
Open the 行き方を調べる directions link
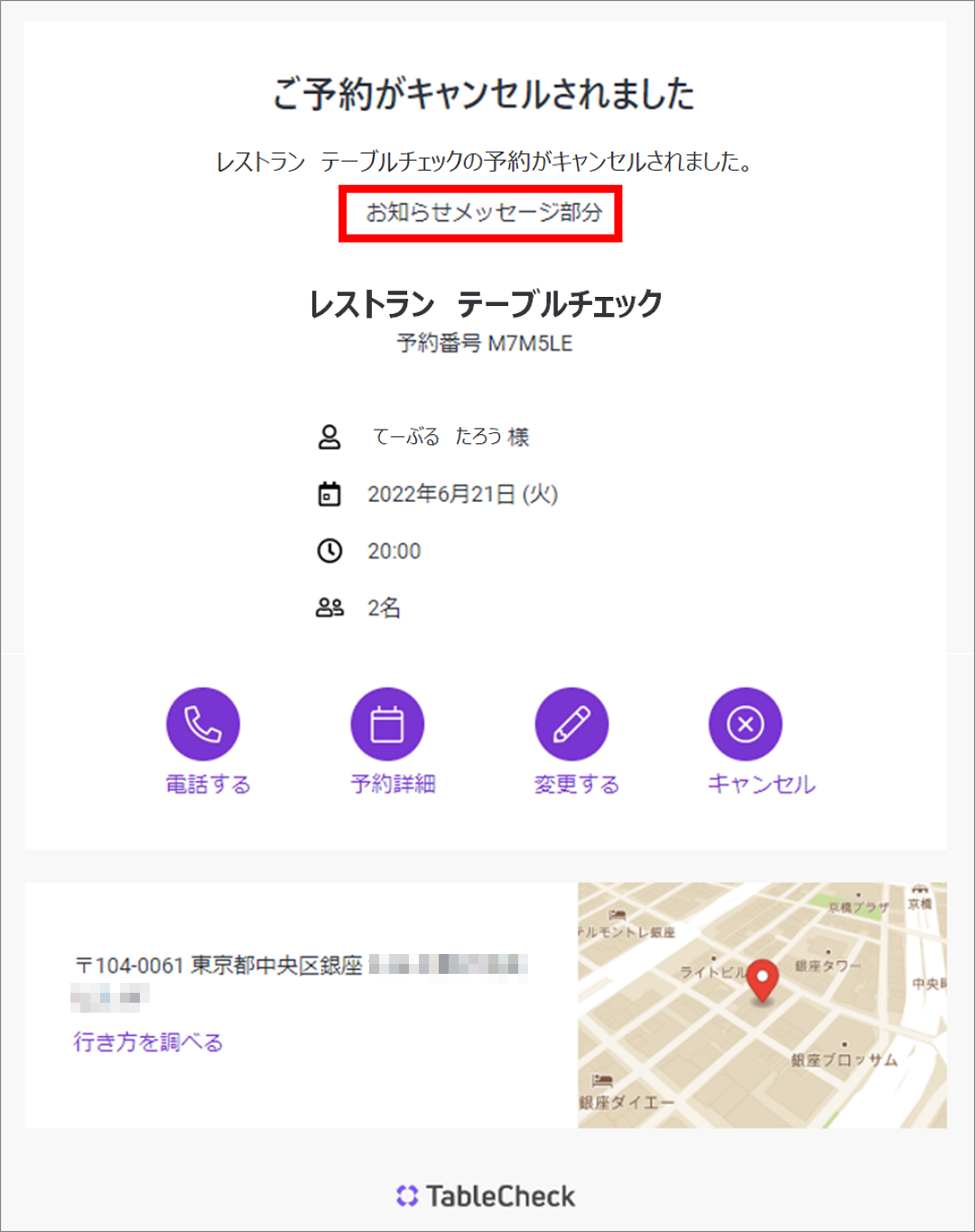pos(148,1042)
